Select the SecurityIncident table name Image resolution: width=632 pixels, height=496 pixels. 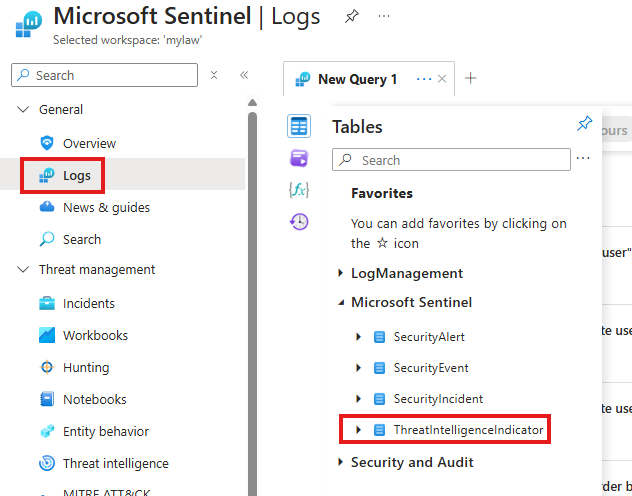point(438,399)
